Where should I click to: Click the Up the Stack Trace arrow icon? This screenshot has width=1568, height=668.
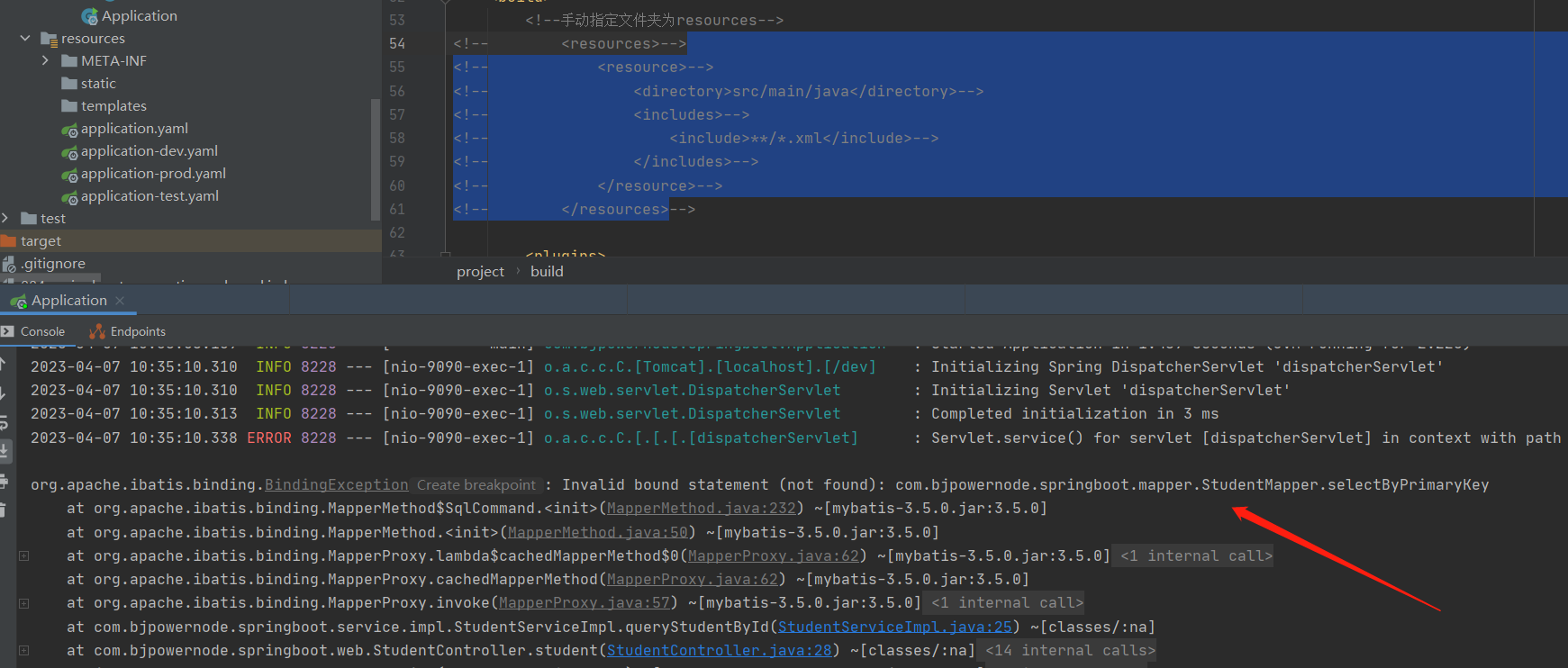coord(3,365)
